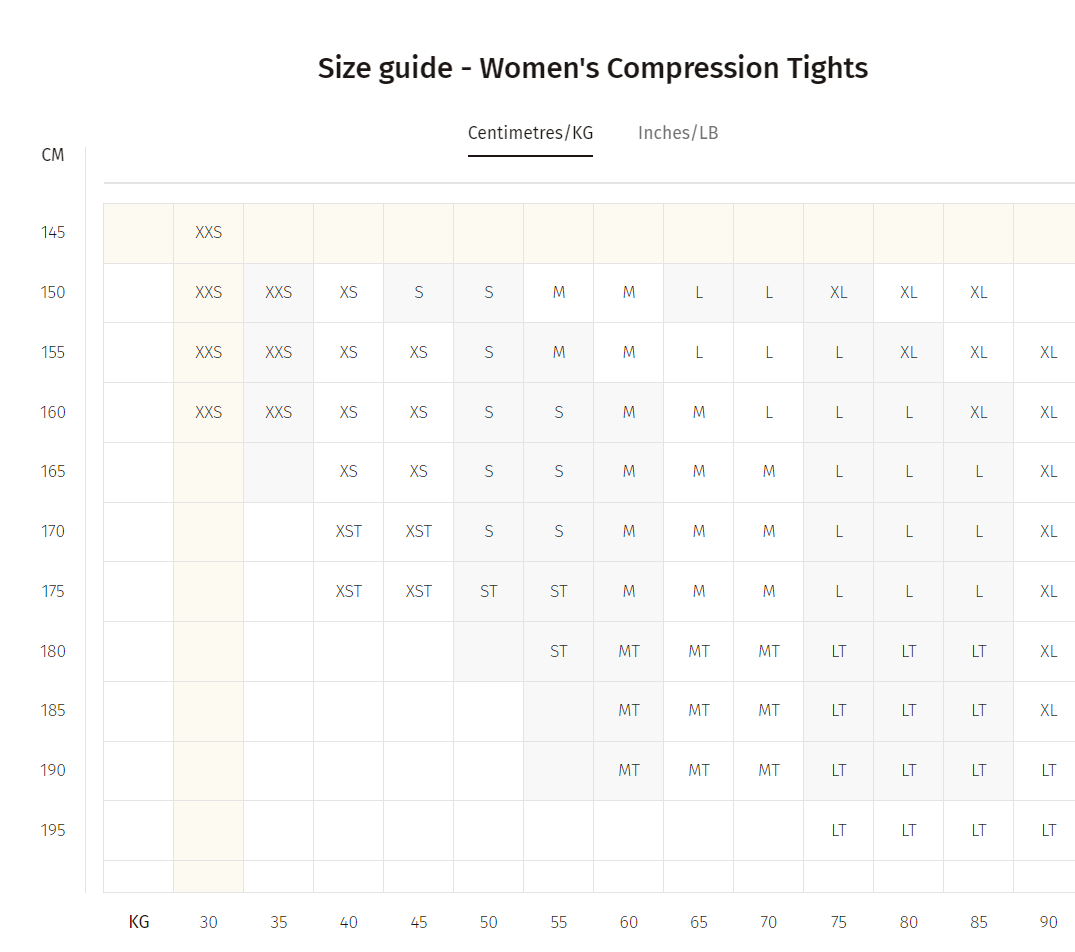Select the XS cell at 150 cm, 40 kg
The image size is (1075, 952).
348,293
